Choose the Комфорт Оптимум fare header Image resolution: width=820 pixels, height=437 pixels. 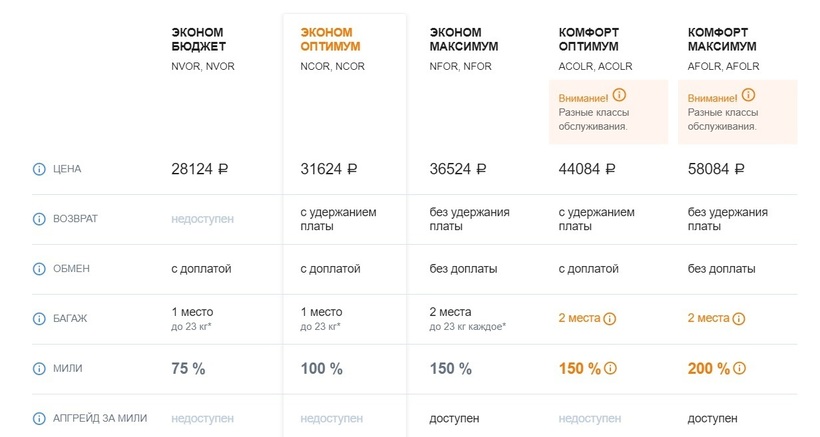[588, 40]
